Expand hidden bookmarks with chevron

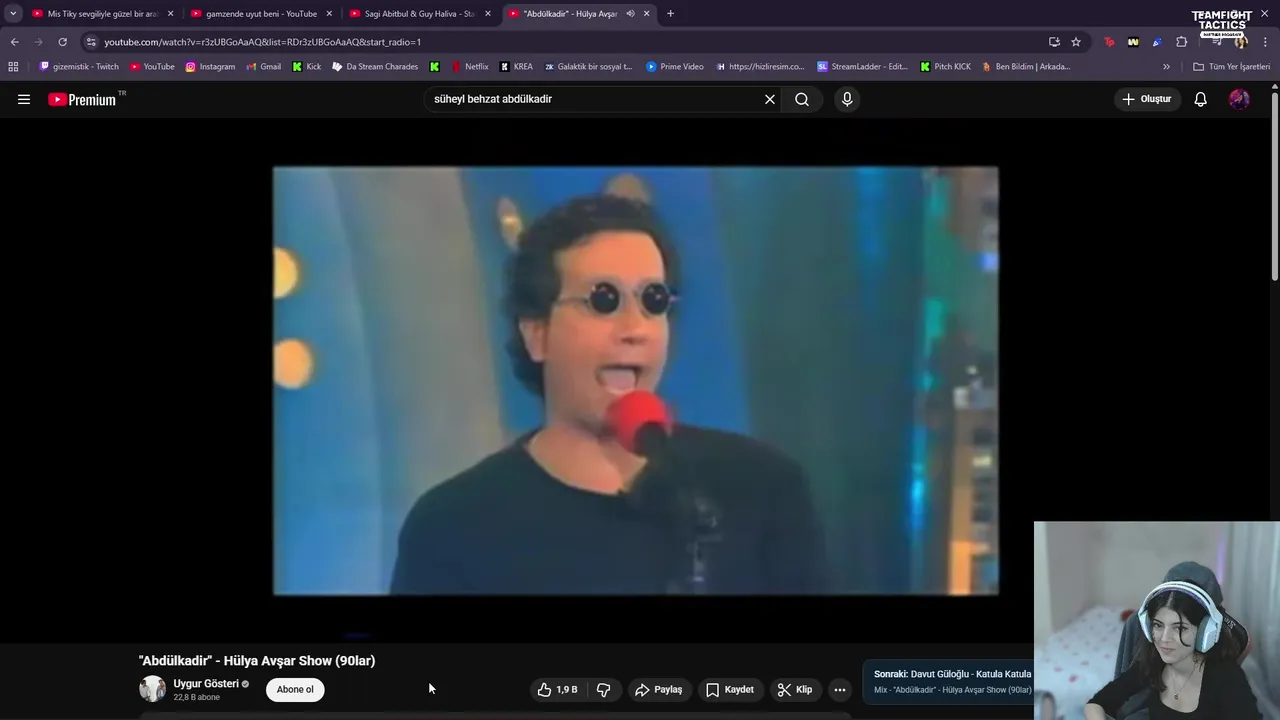click(1166, 67)
